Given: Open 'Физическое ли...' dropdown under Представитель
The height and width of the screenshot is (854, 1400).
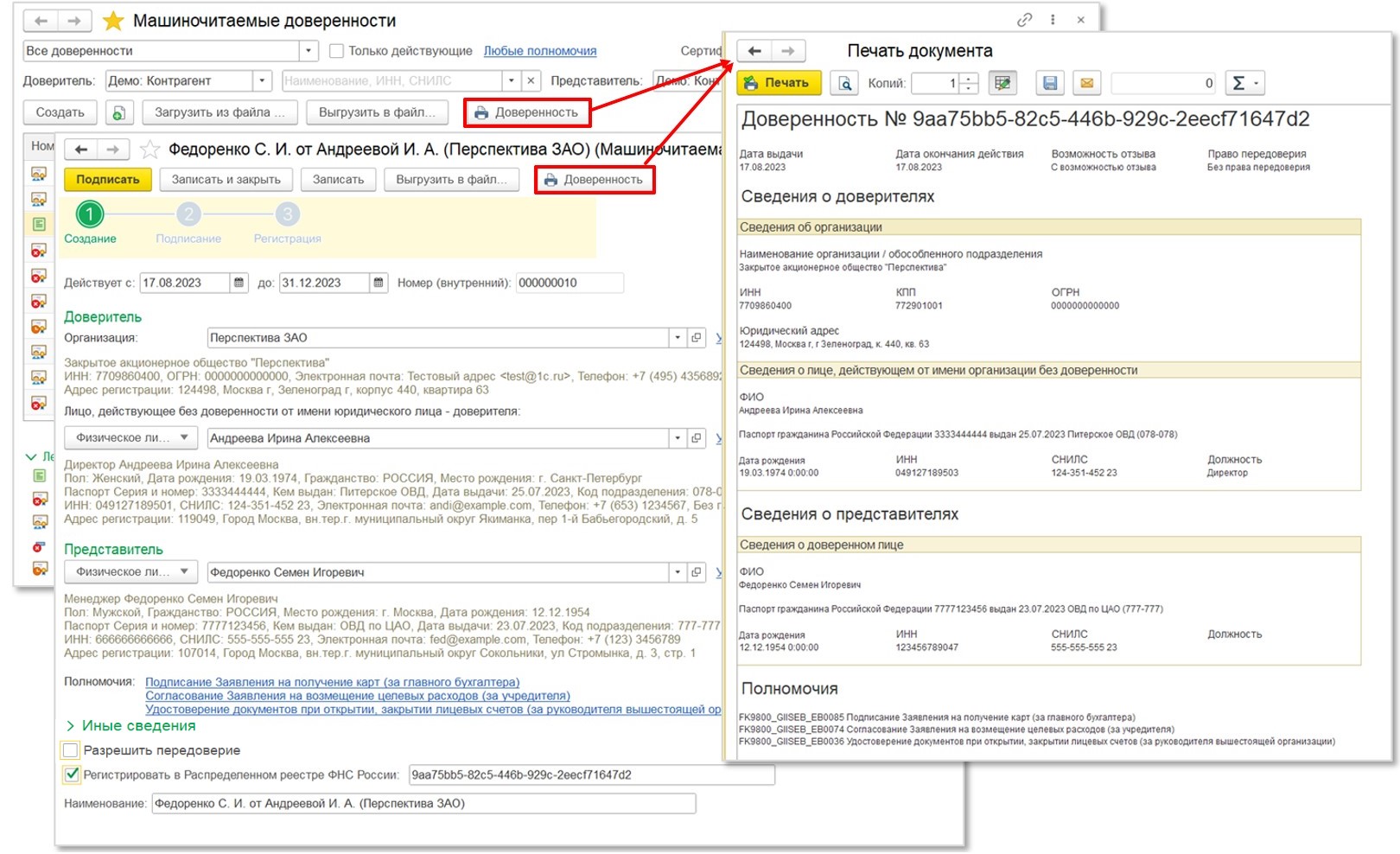Looking at the screenshot, I should 131,572.
